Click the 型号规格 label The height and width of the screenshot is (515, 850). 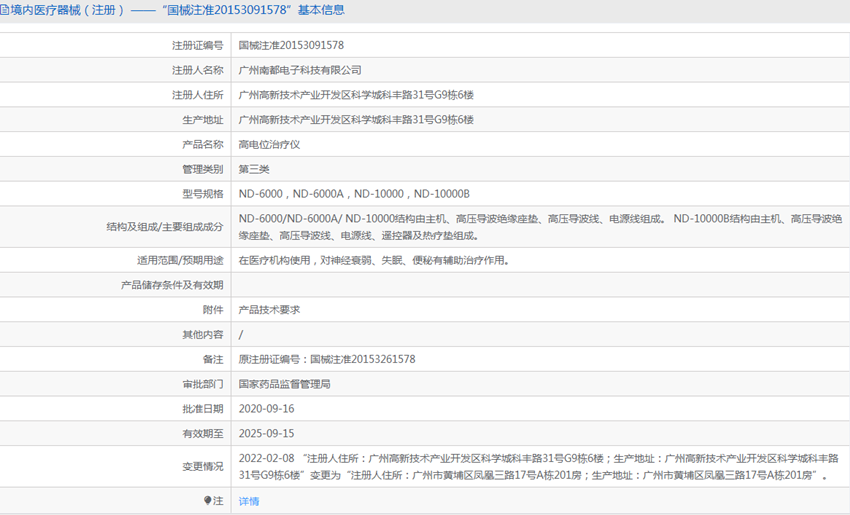pos(203,194)
